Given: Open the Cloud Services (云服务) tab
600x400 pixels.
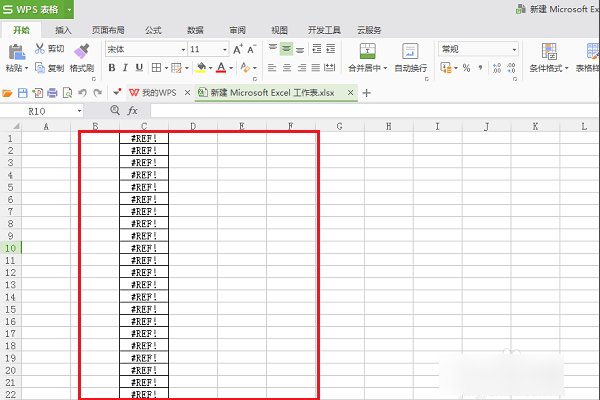Looking at the screenshot, I should pyautogui.click(x=369, y=30).
